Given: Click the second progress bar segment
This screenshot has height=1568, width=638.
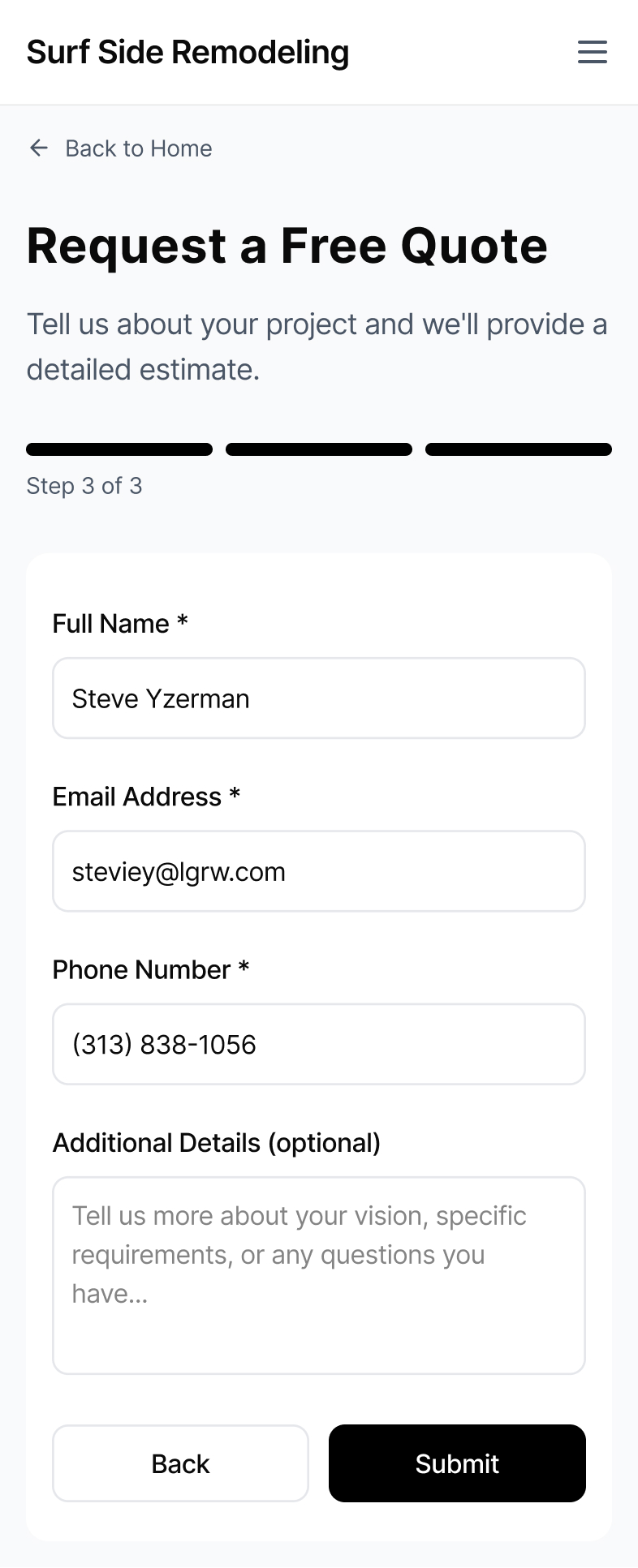Looking at the screenshot, I should click(319, 449).
